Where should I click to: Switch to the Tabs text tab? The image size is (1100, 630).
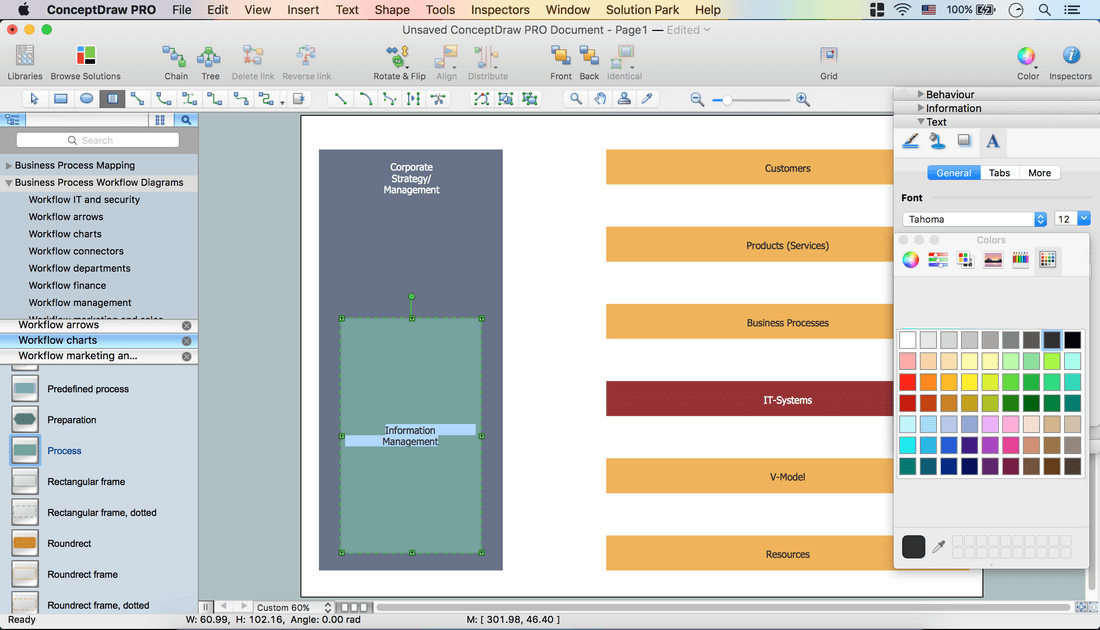click(999, 173)
